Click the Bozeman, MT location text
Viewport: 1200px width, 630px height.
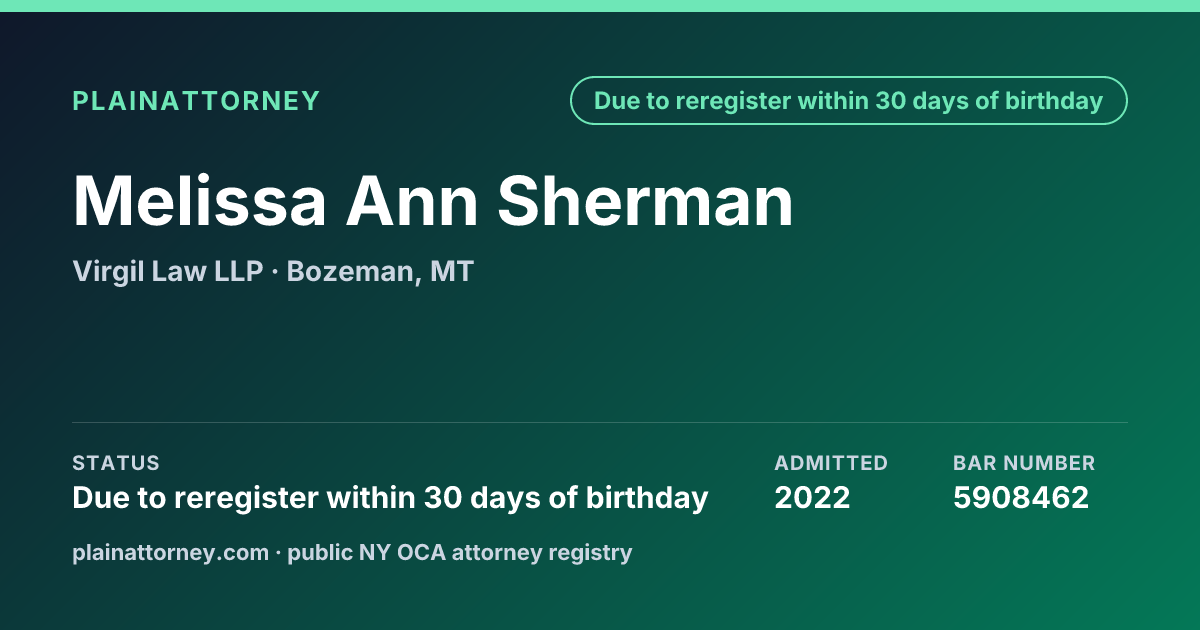[x=380, y=272]
